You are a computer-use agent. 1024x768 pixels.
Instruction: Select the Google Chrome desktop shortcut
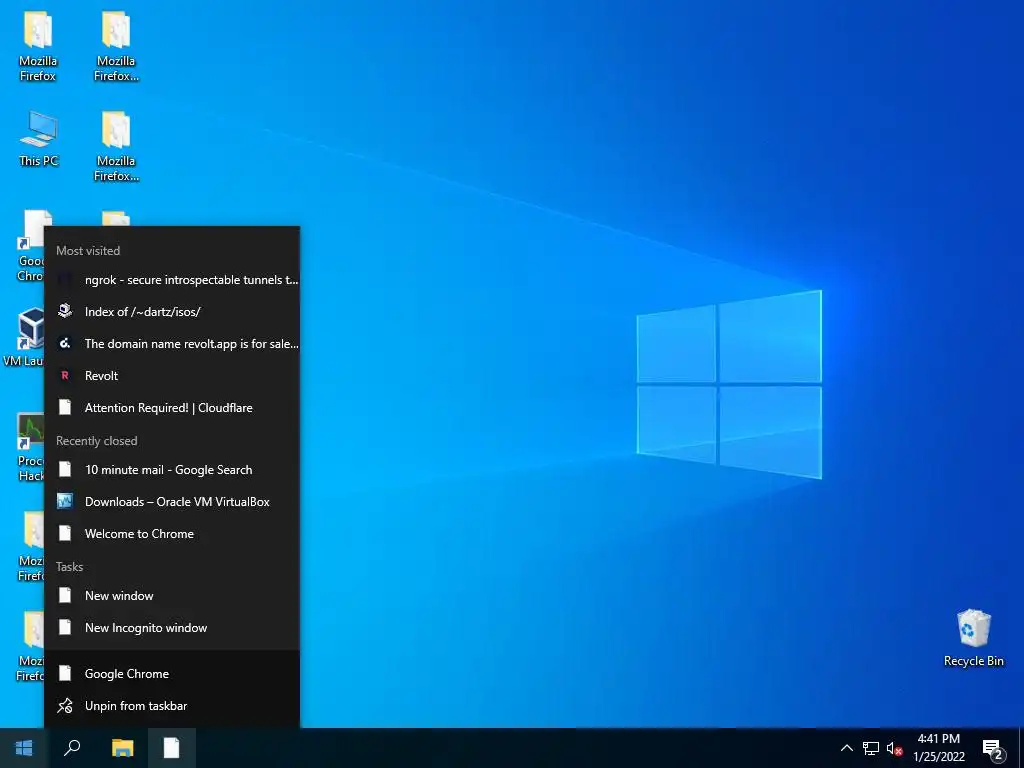[29, 246]
